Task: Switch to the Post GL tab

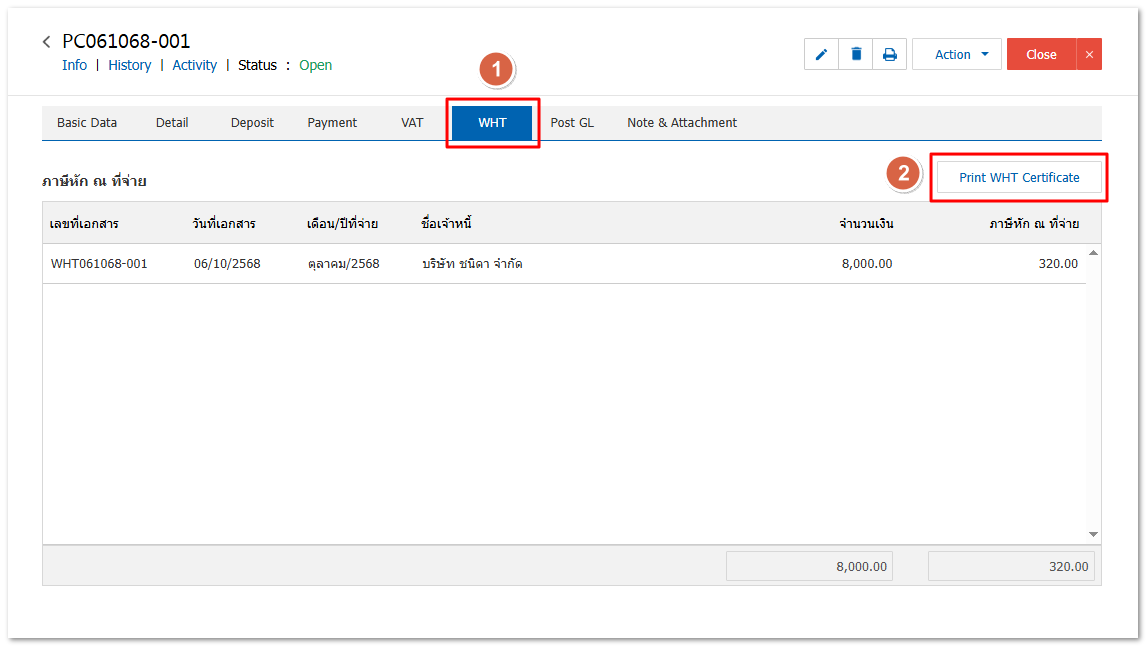Action: click(572, 123)
